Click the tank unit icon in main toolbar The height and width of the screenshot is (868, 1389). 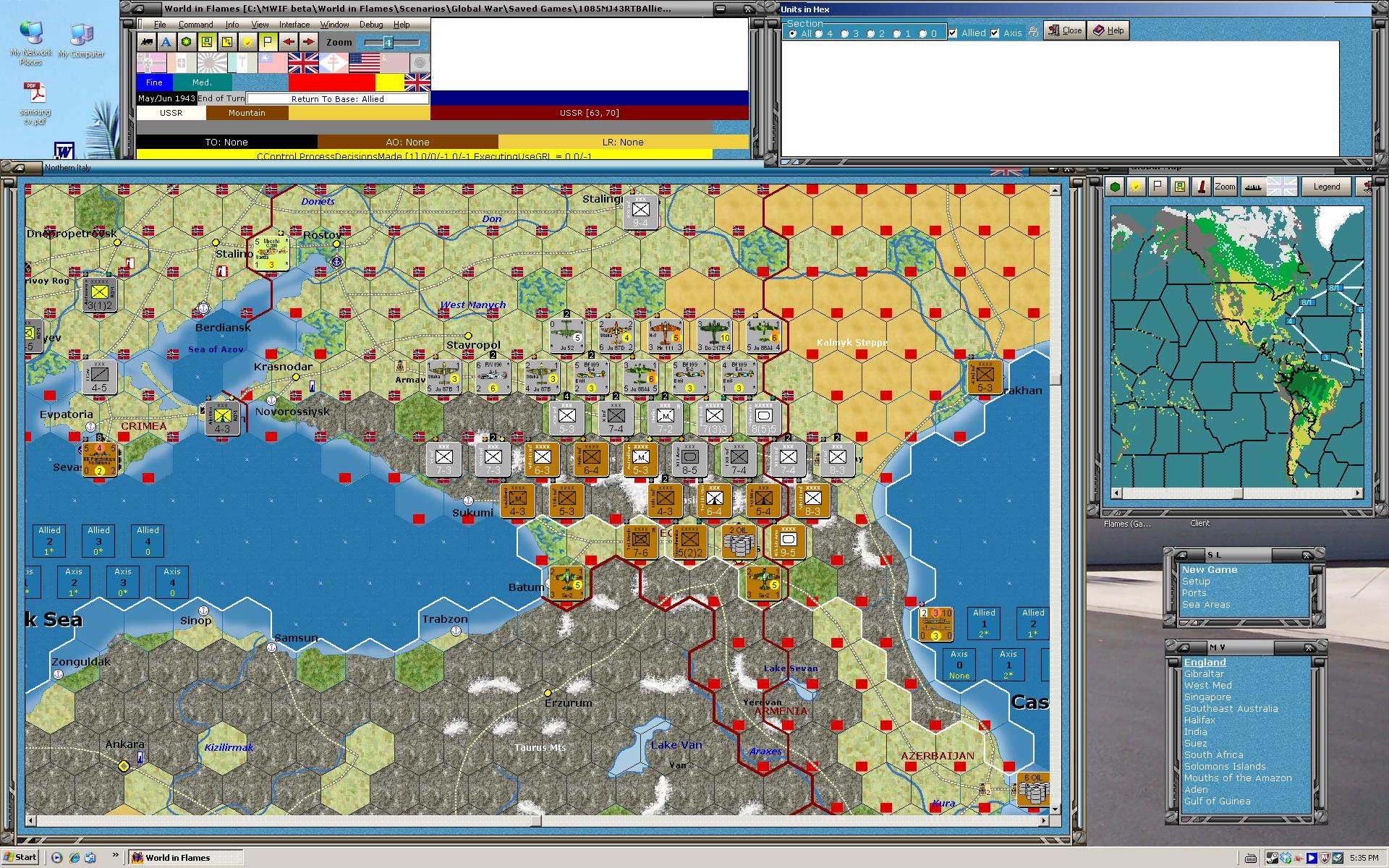pos(147,42)
